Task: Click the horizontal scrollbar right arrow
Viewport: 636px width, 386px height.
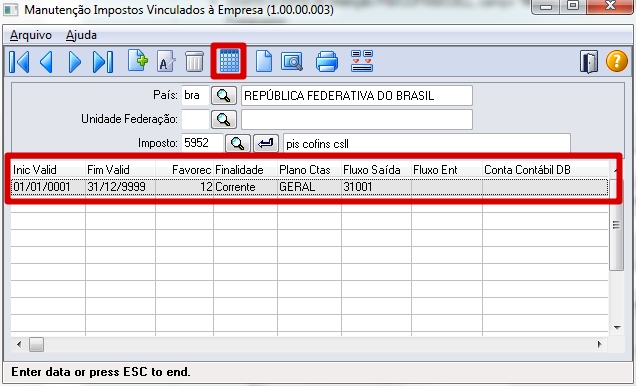Action: [600, 345]
